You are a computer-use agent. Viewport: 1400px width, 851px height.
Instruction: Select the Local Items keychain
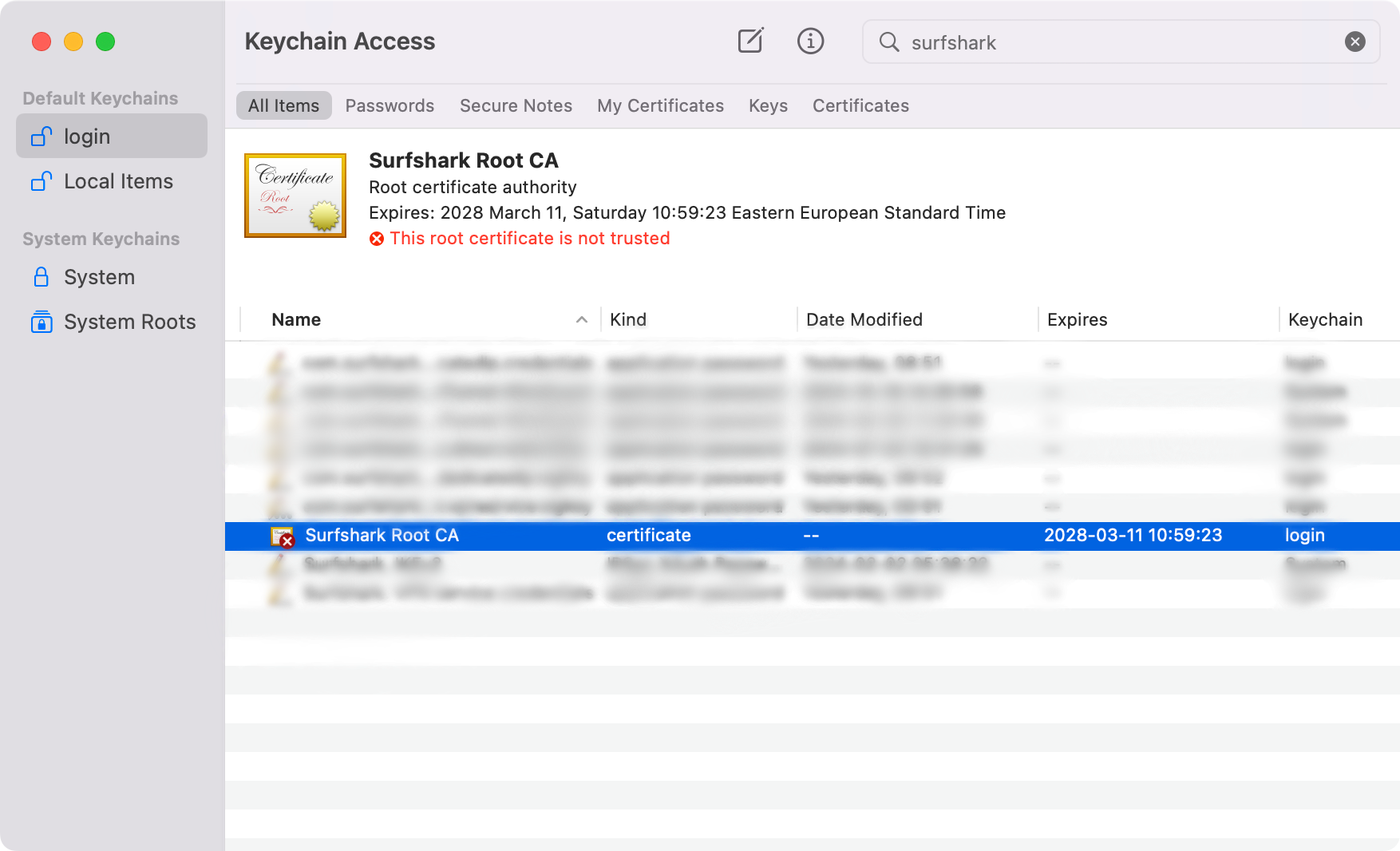pos(112,181)
